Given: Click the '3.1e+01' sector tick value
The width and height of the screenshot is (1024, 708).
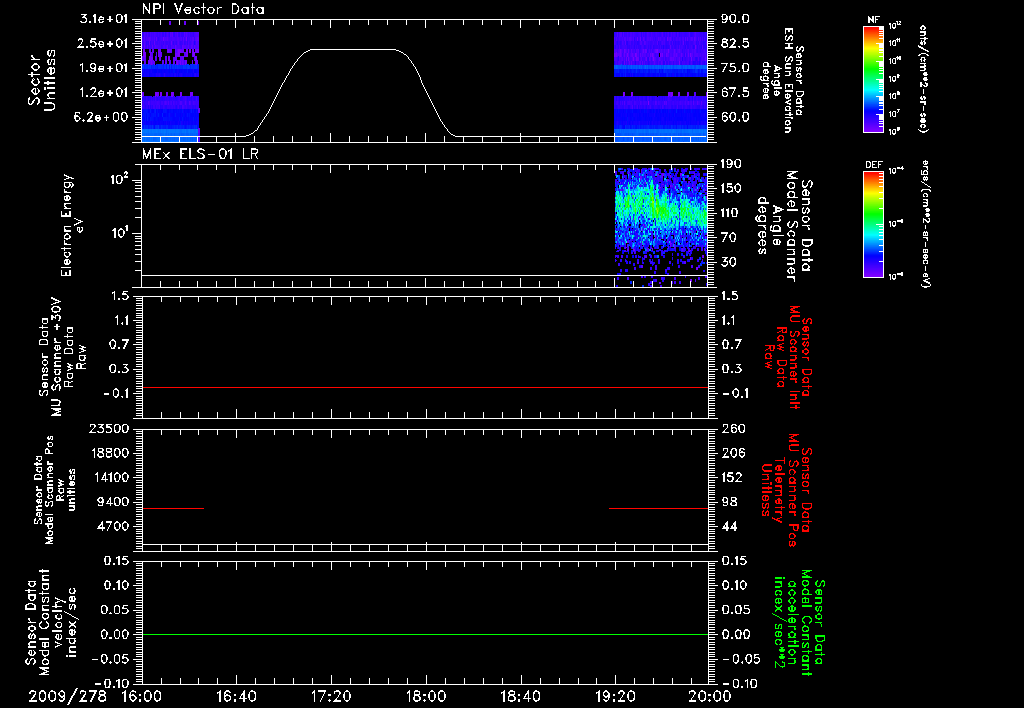Looking at the screenshot, I should (104, 19).
